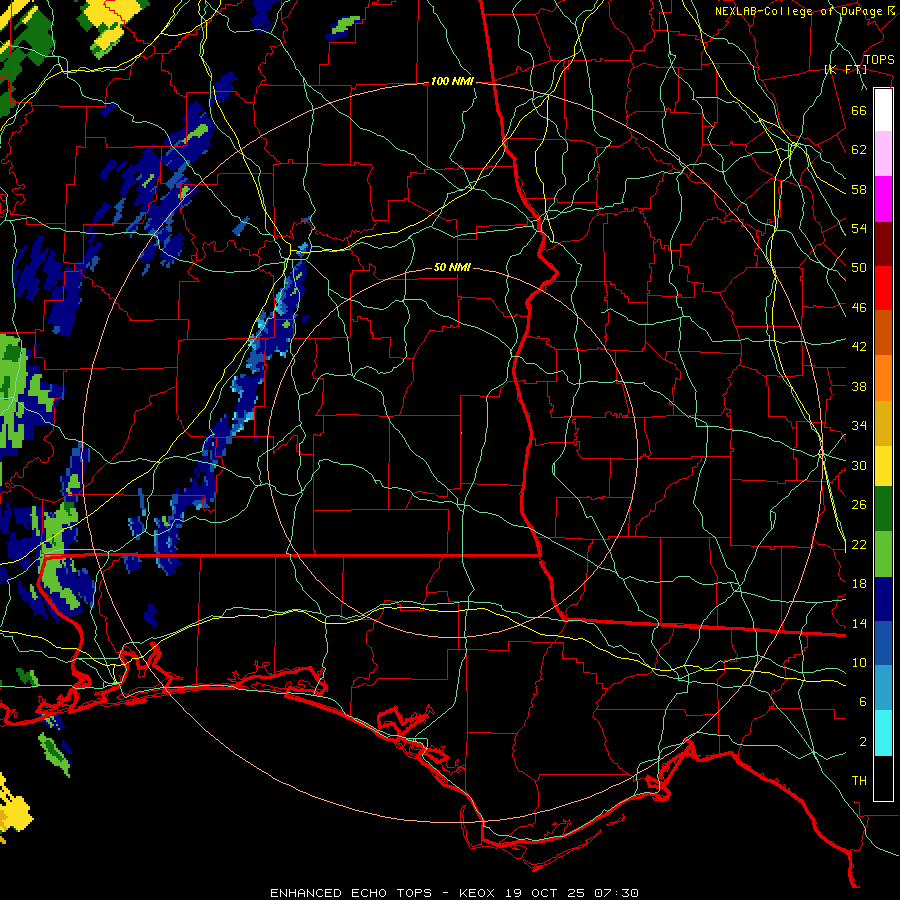The image size is (900, 900).
Task: Click the legend value 34
Action: pos(859,426)
